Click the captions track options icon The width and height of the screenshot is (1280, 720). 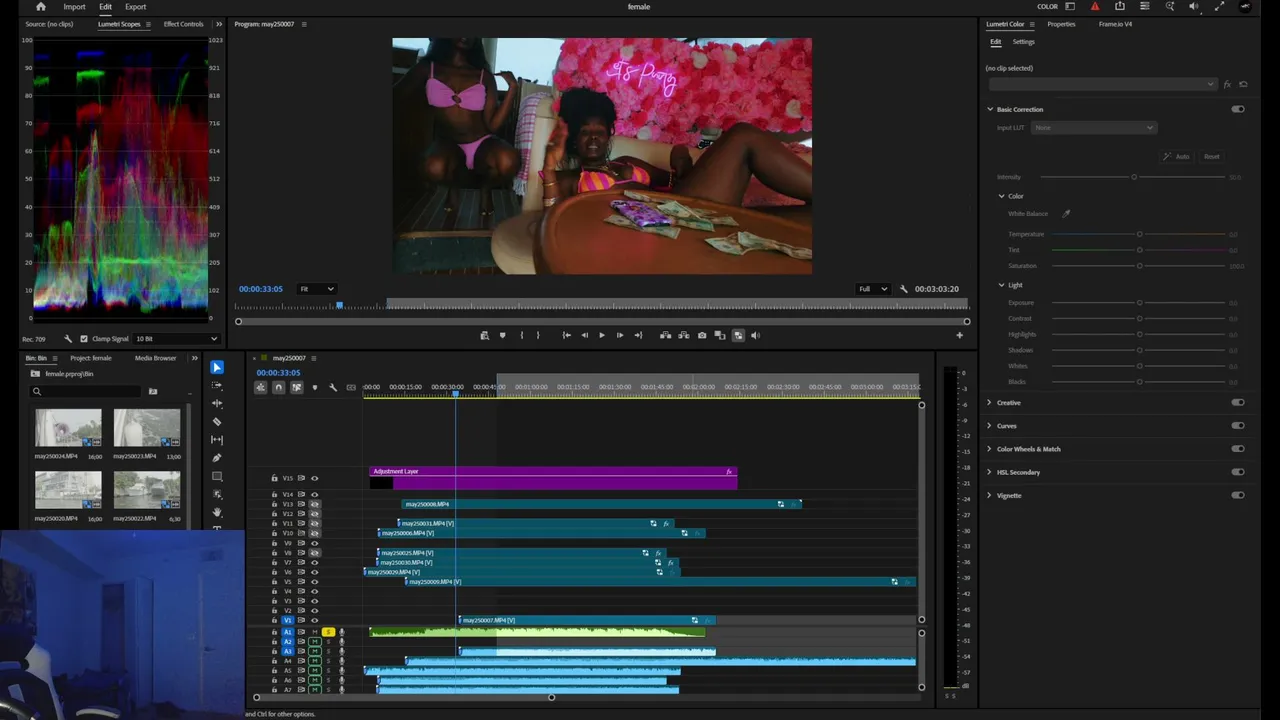[351, 387]
